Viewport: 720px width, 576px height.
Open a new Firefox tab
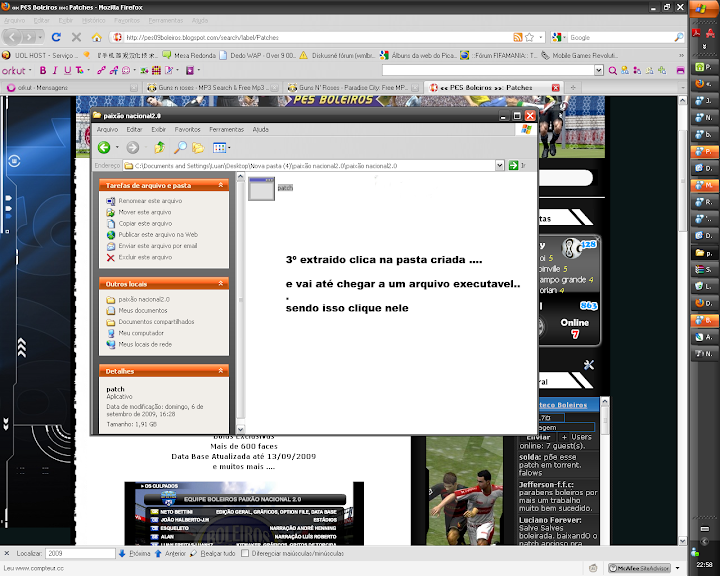coord(573,87)
